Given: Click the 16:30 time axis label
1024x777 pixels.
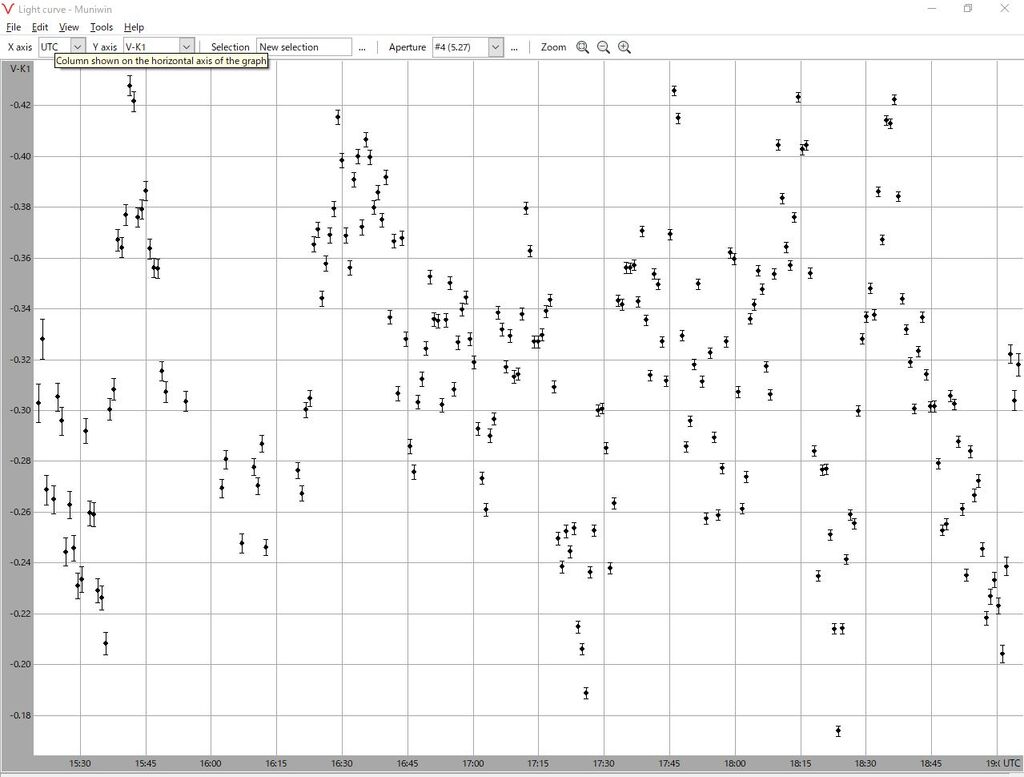Looking at the screenshot, I should click(342, 763).
